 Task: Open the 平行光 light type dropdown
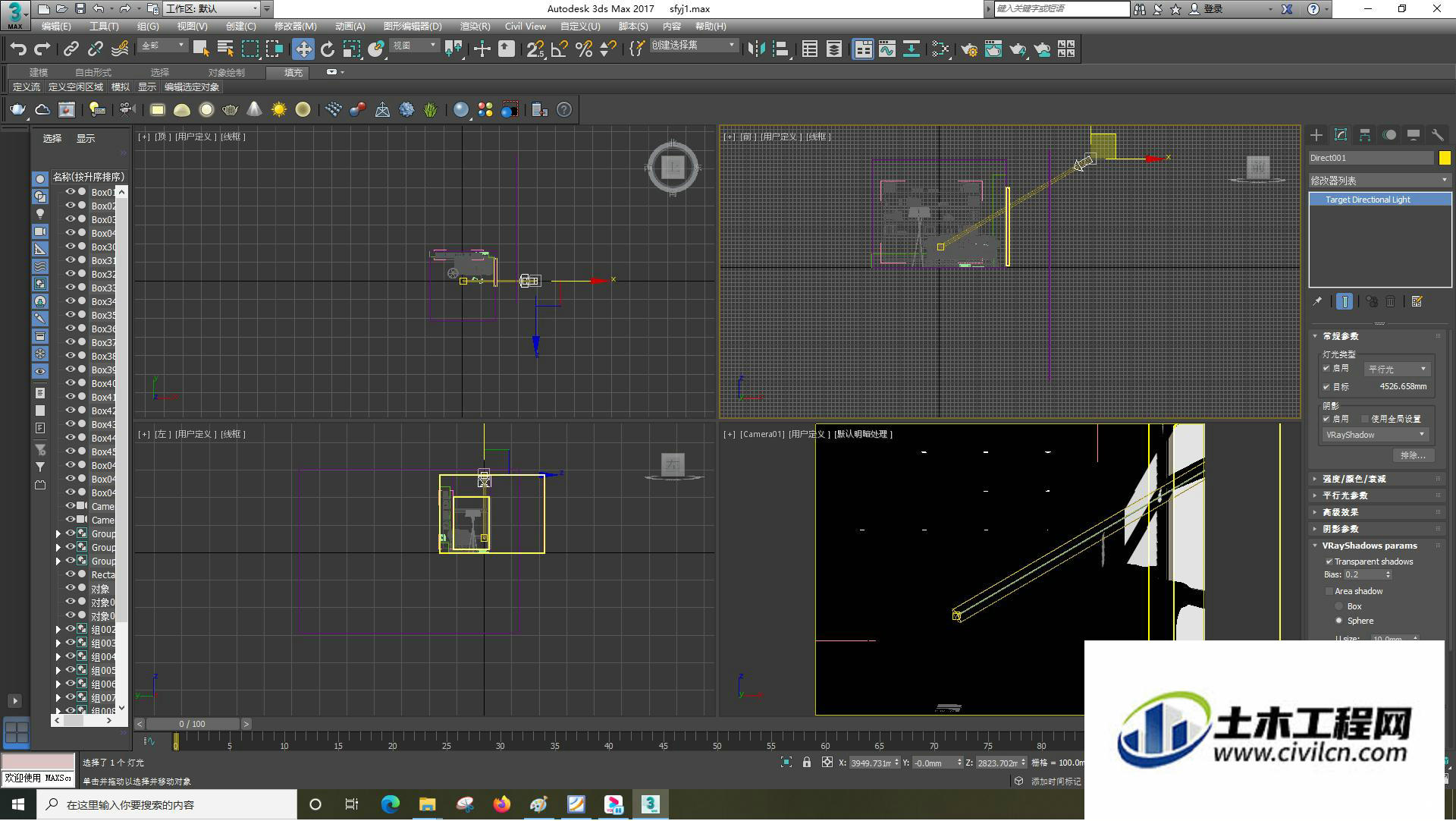(x=1397, y=370)
